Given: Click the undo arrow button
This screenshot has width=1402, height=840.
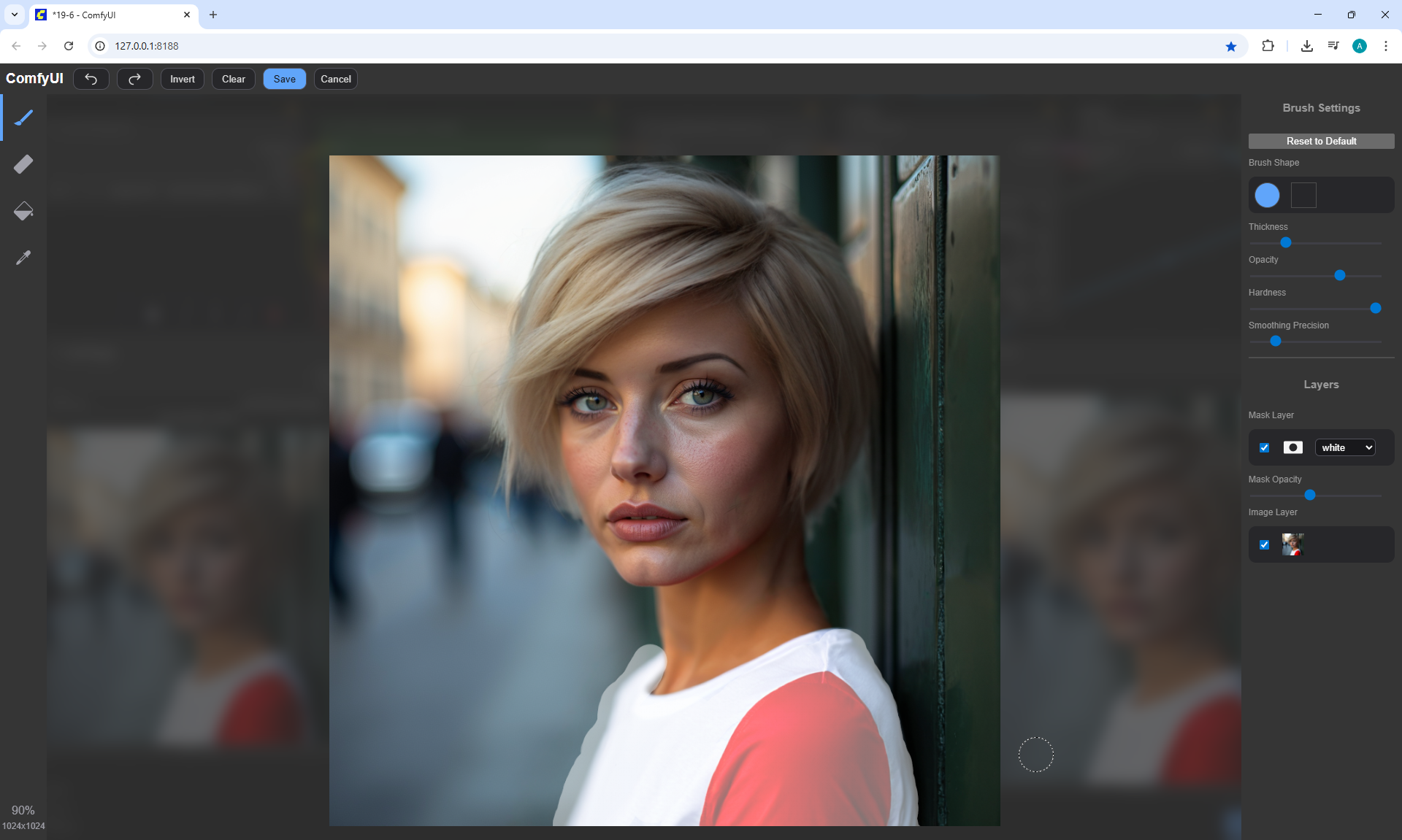Looking at the screenshot, I should click(91, 79).
